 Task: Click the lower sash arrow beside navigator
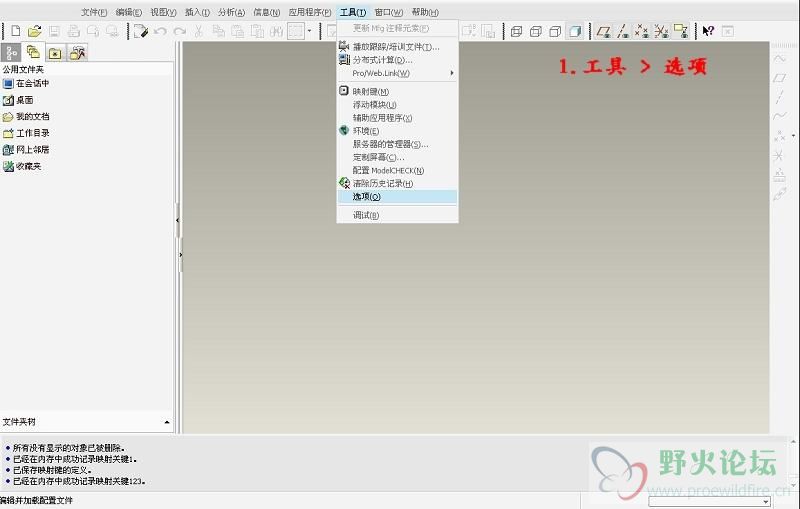click(181, 254)
